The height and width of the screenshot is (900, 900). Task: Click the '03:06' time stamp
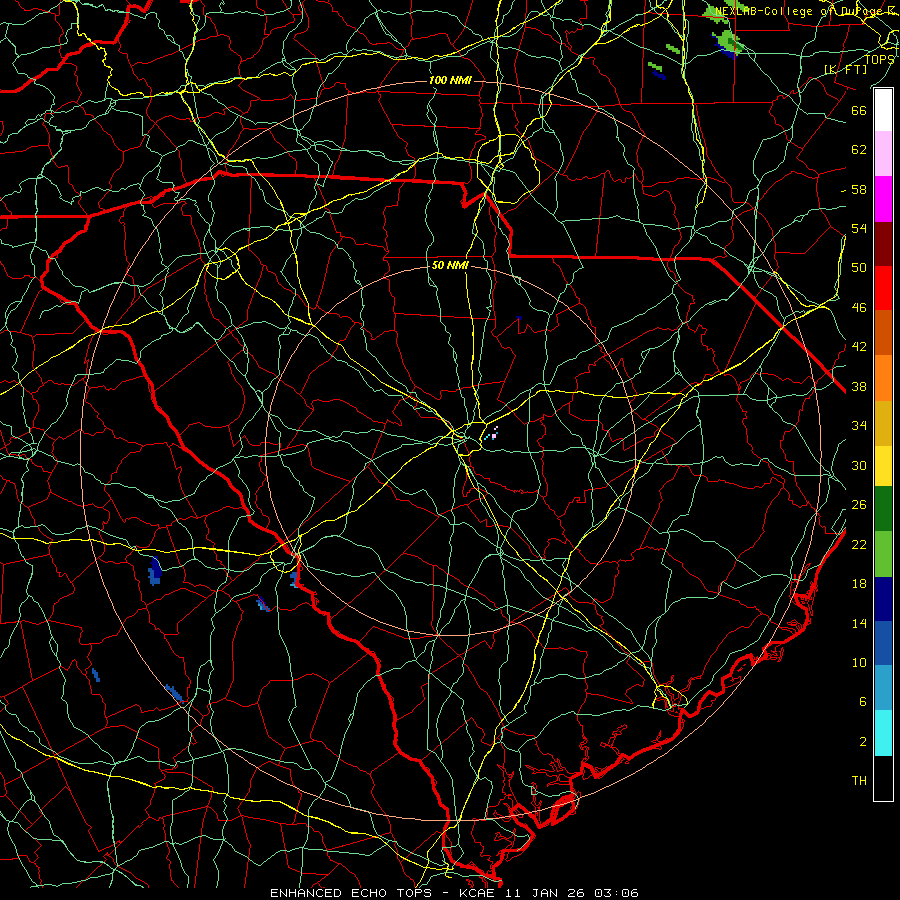[616, 893]
